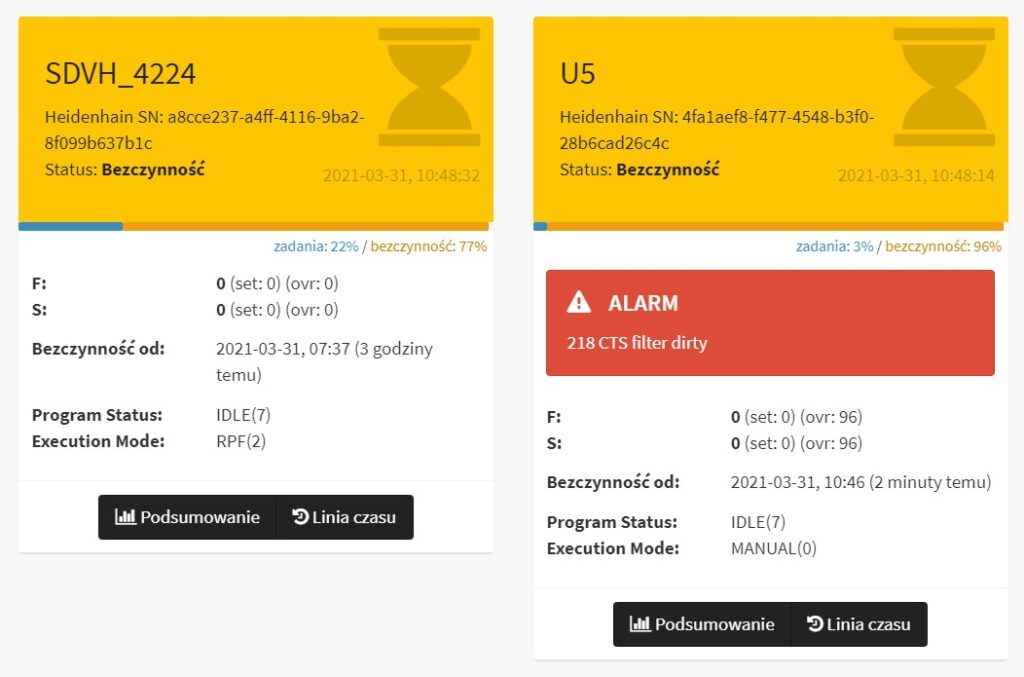
Task: Click the hourglass icon on SDVH_4224 card
Action: click(x=429, y=87)
